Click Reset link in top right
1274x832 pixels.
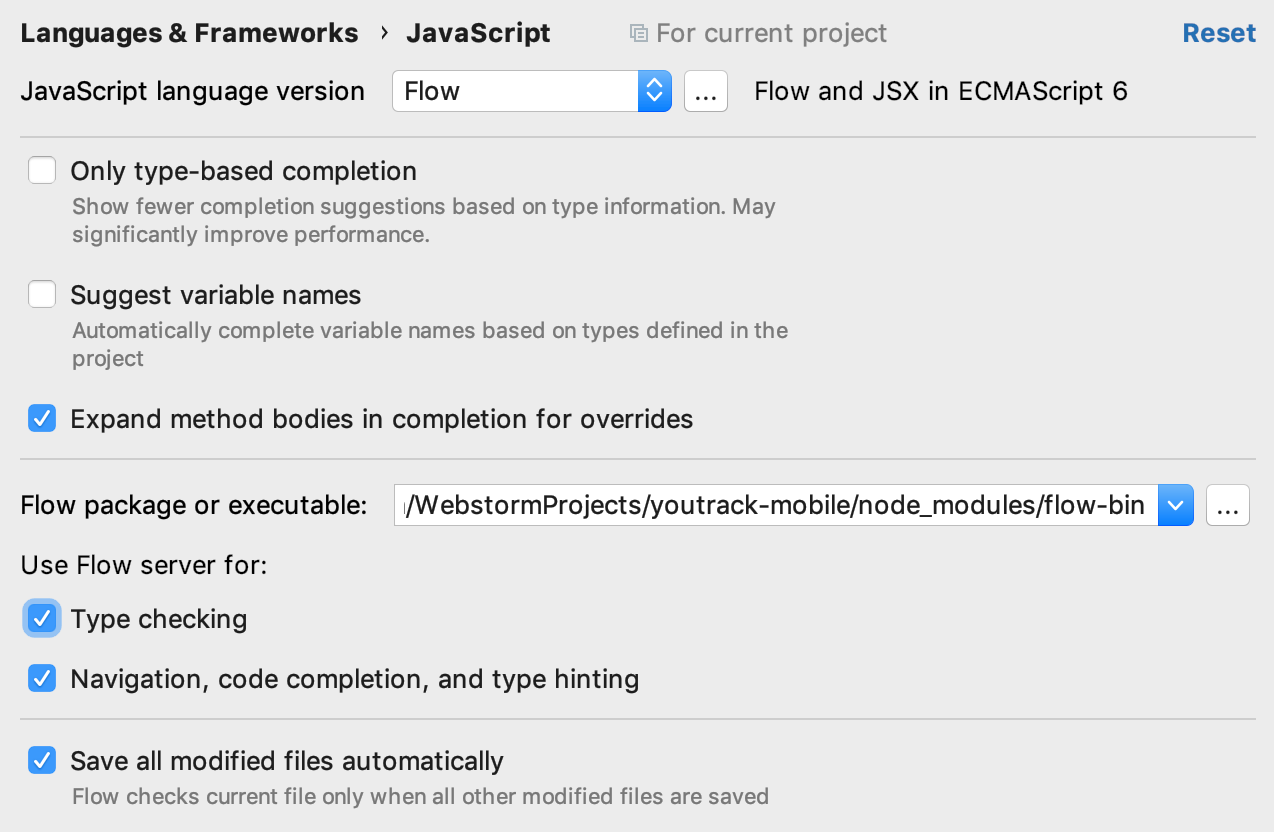coord(1219,33)
